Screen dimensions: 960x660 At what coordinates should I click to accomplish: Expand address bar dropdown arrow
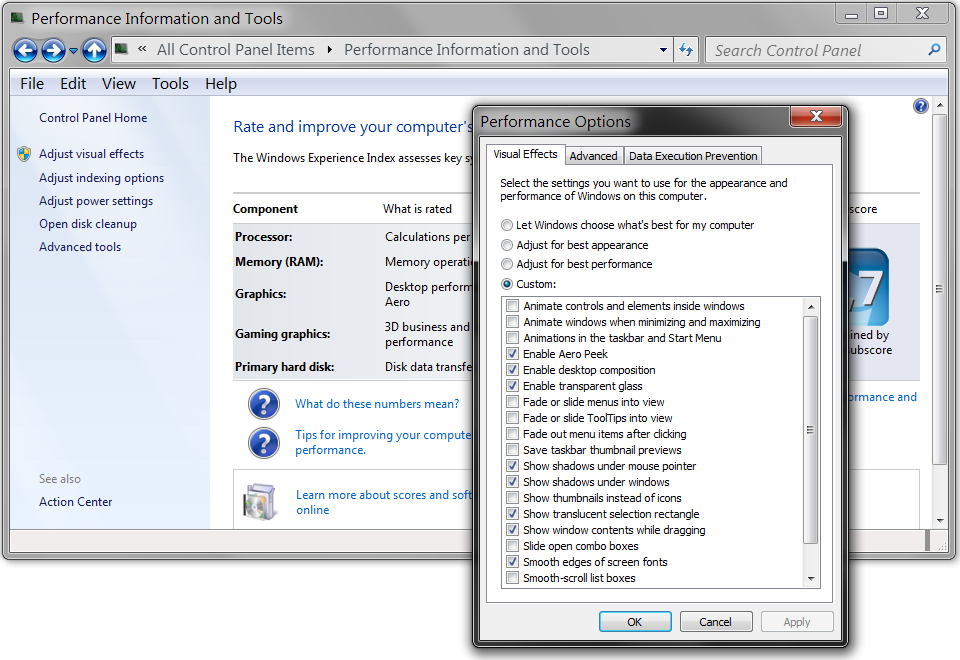(x=663, y=50)
